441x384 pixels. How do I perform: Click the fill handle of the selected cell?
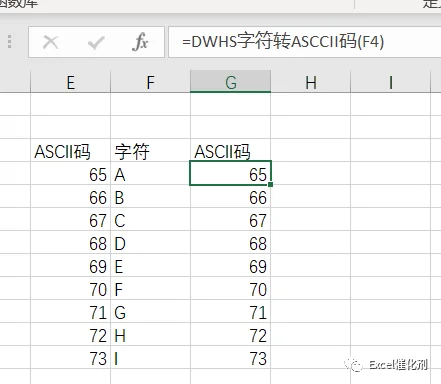pyautogui.click(x=270, y=184)
